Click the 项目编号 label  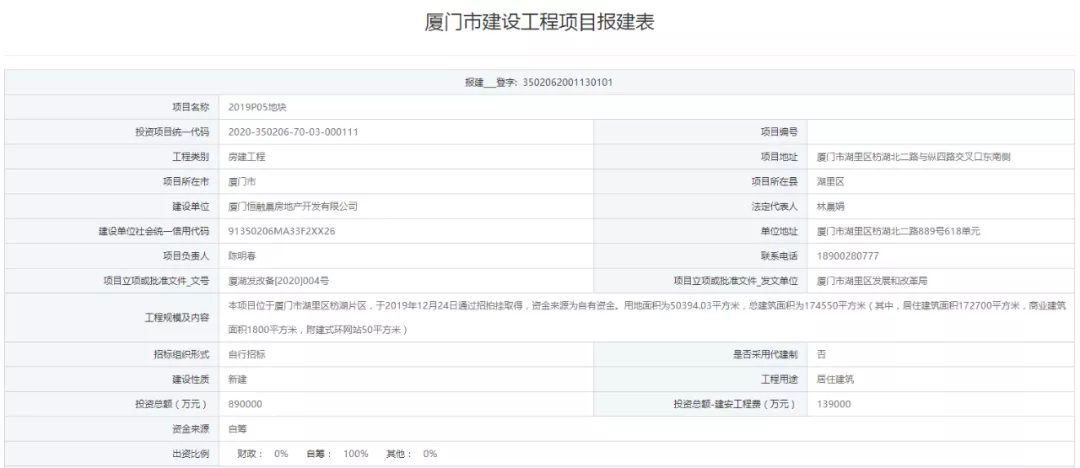(779, 132)
